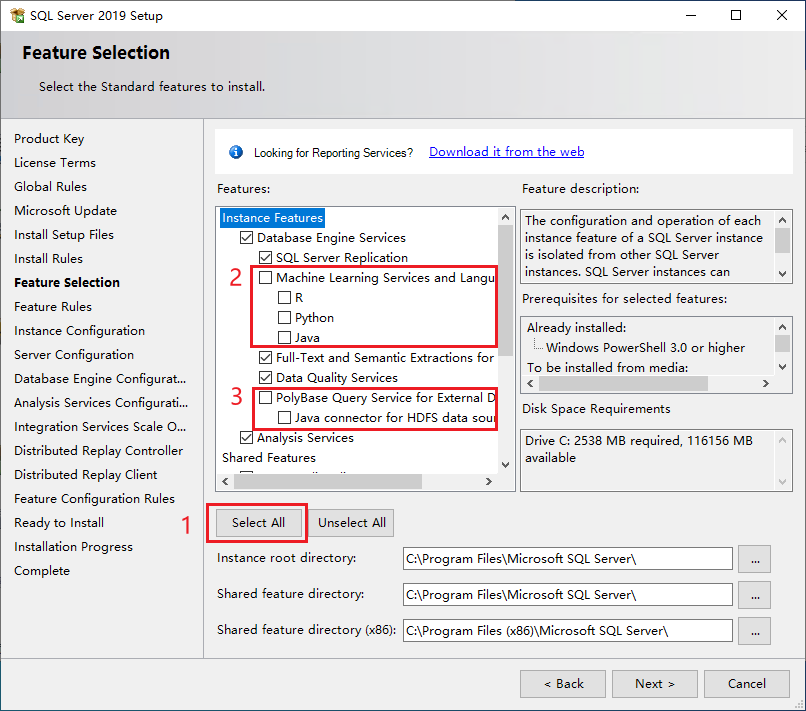806x711 pixels.
Task: Select the Instance Features tree node
Action: point(272,218)
